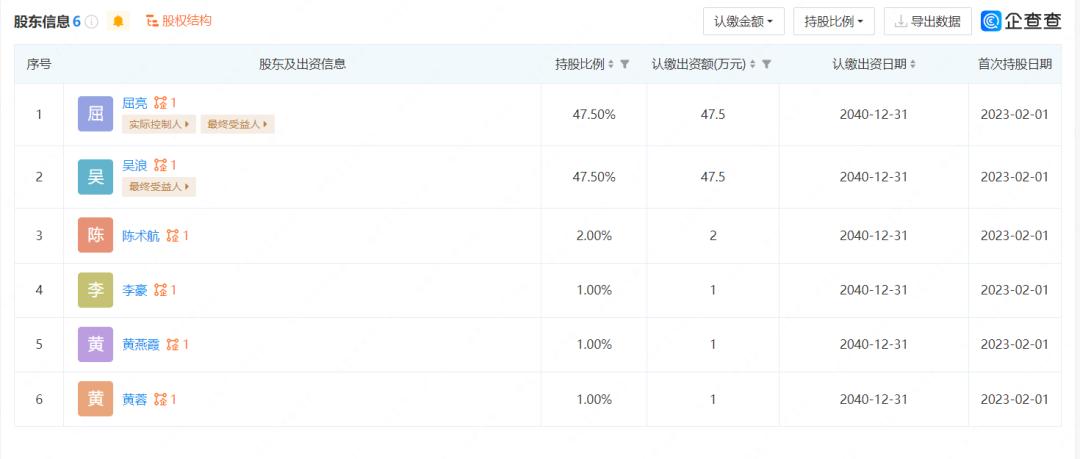This screenshot has height=459, width=1080.
Task: Click the bell notification icon
Action: 118,21
